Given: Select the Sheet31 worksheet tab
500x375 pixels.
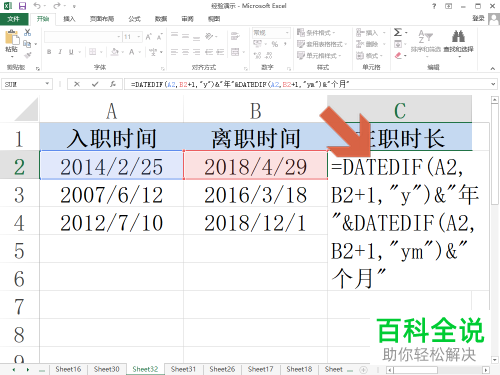Looking at the screenshot, I should [183, 369].
